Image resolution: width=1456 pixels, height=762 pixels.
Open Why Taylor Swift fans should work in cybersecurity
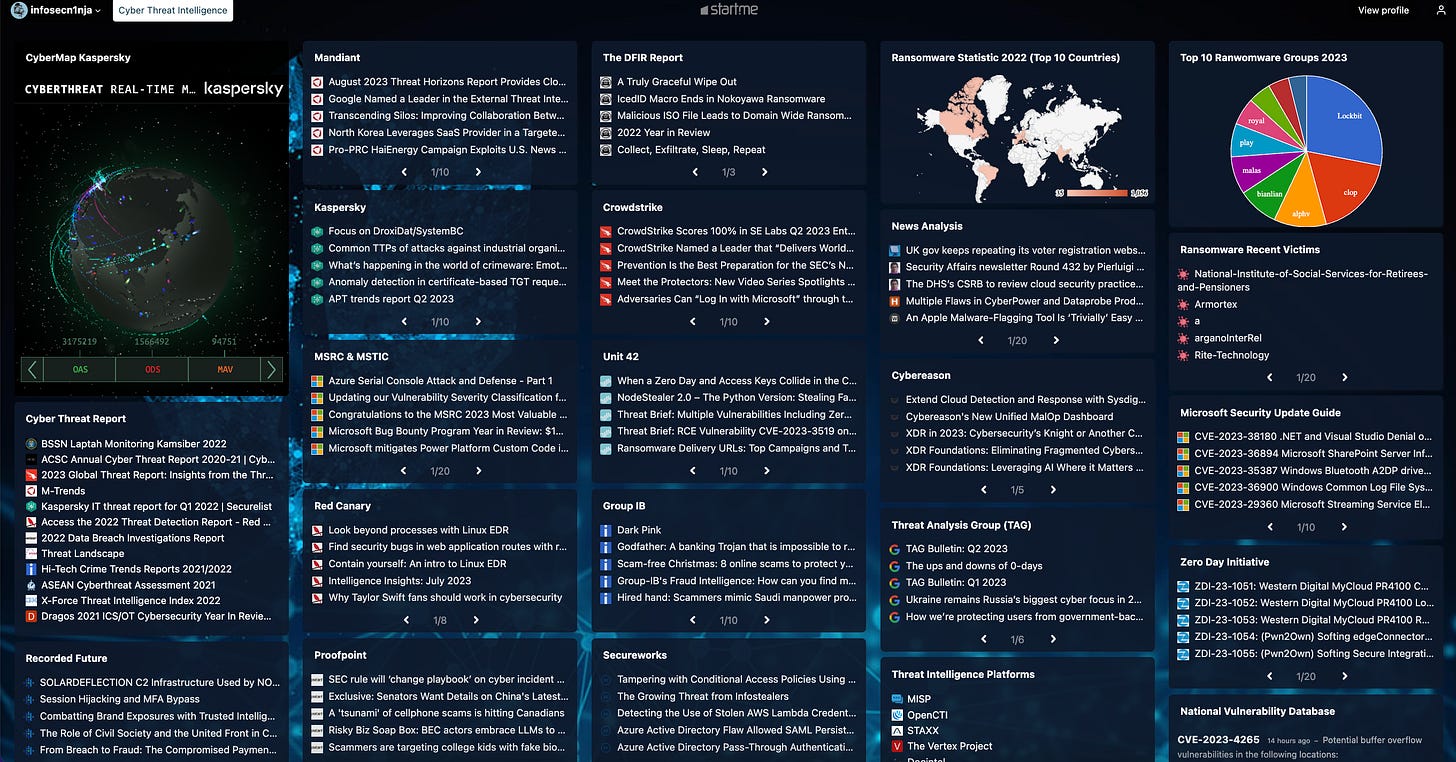[445, 598]
